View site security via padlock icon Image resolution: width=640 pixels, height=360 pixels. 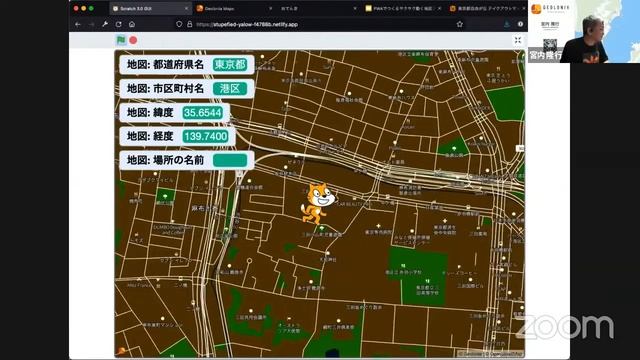(189, 24)
